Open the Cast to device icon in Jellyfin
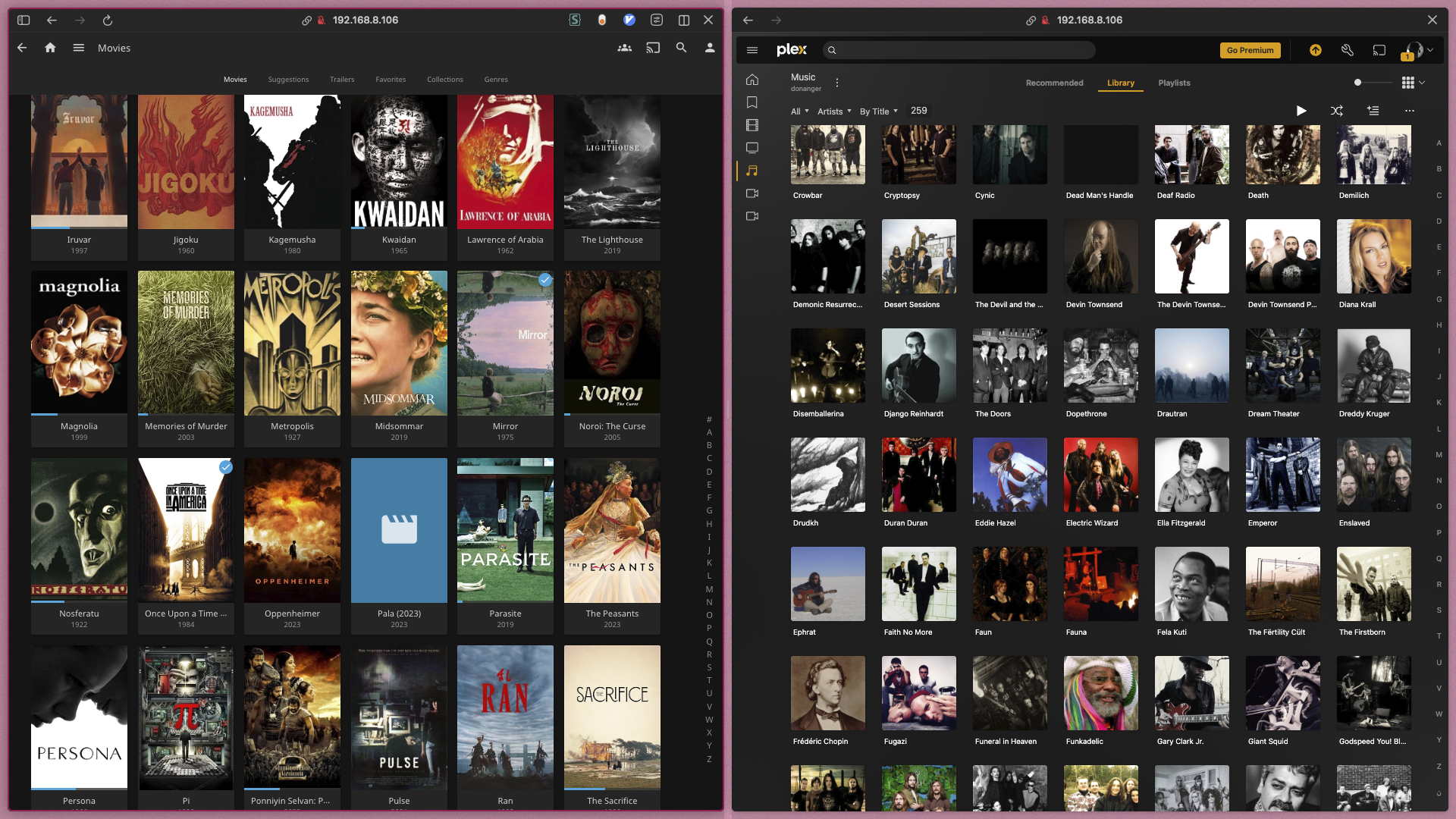1456x819 pixels. (653, 48)
